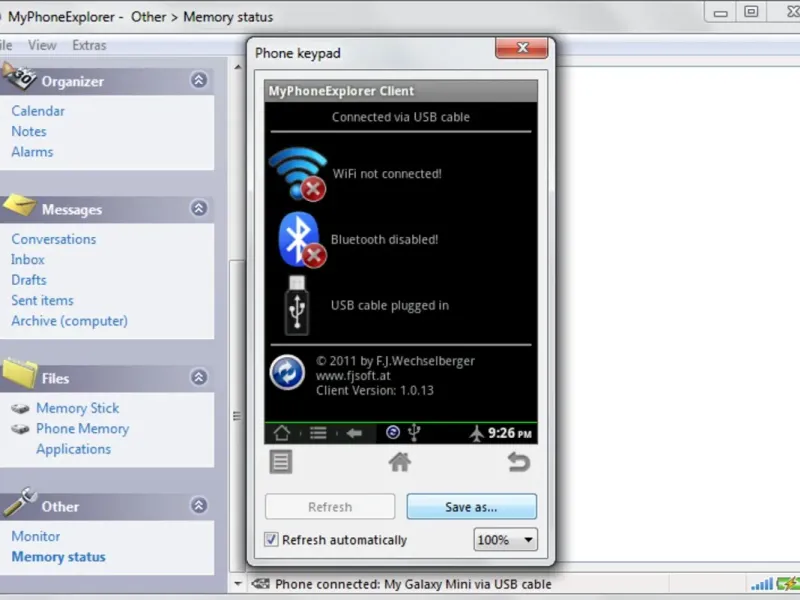Click the 9:26 PM phone clock
The width and height of the screenshot is (800, 600).
(x=509, y=433)
